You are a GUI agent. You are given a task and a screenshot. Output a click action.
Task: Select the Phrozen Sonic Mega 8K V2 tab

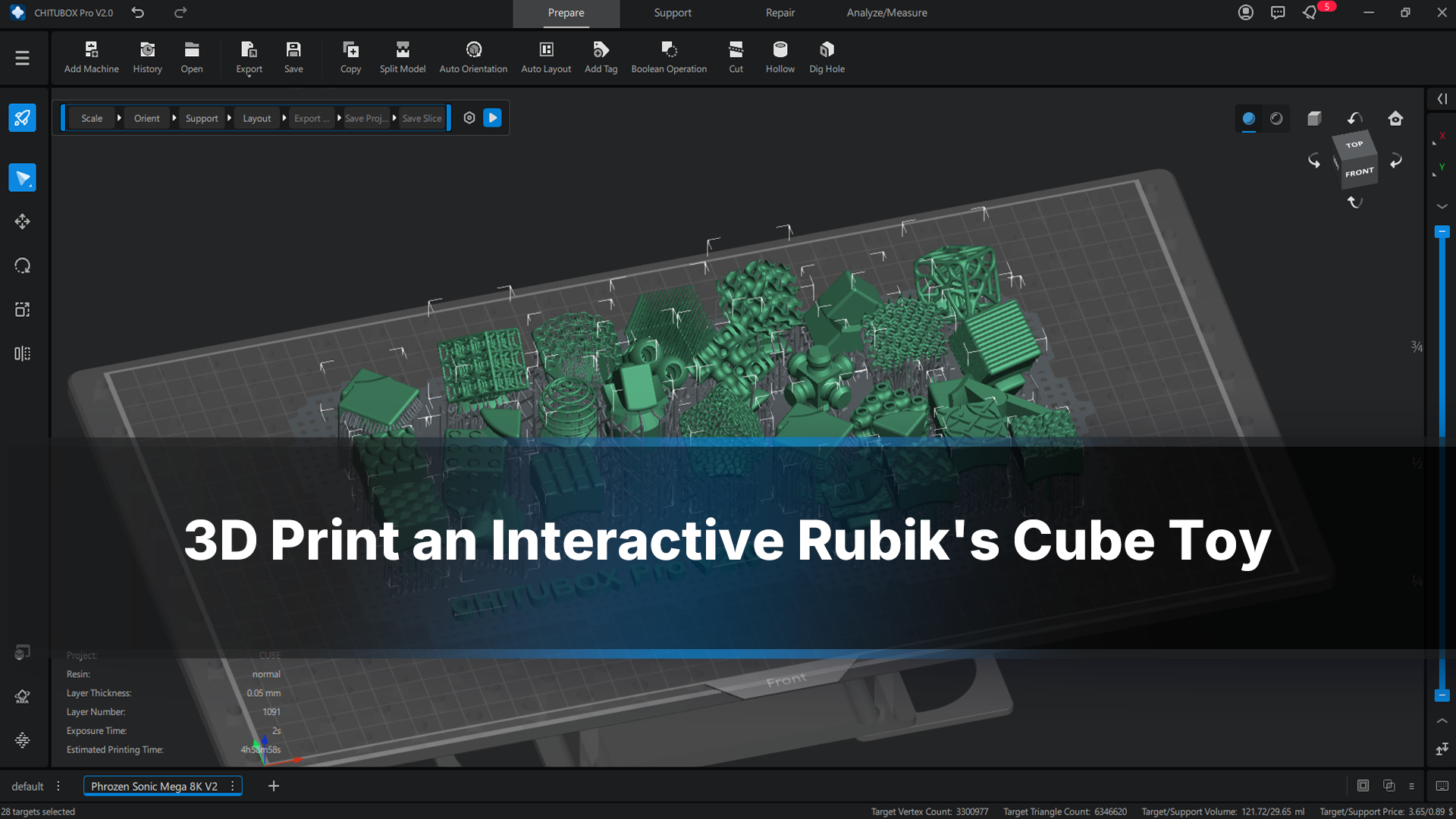pos(154,786)
